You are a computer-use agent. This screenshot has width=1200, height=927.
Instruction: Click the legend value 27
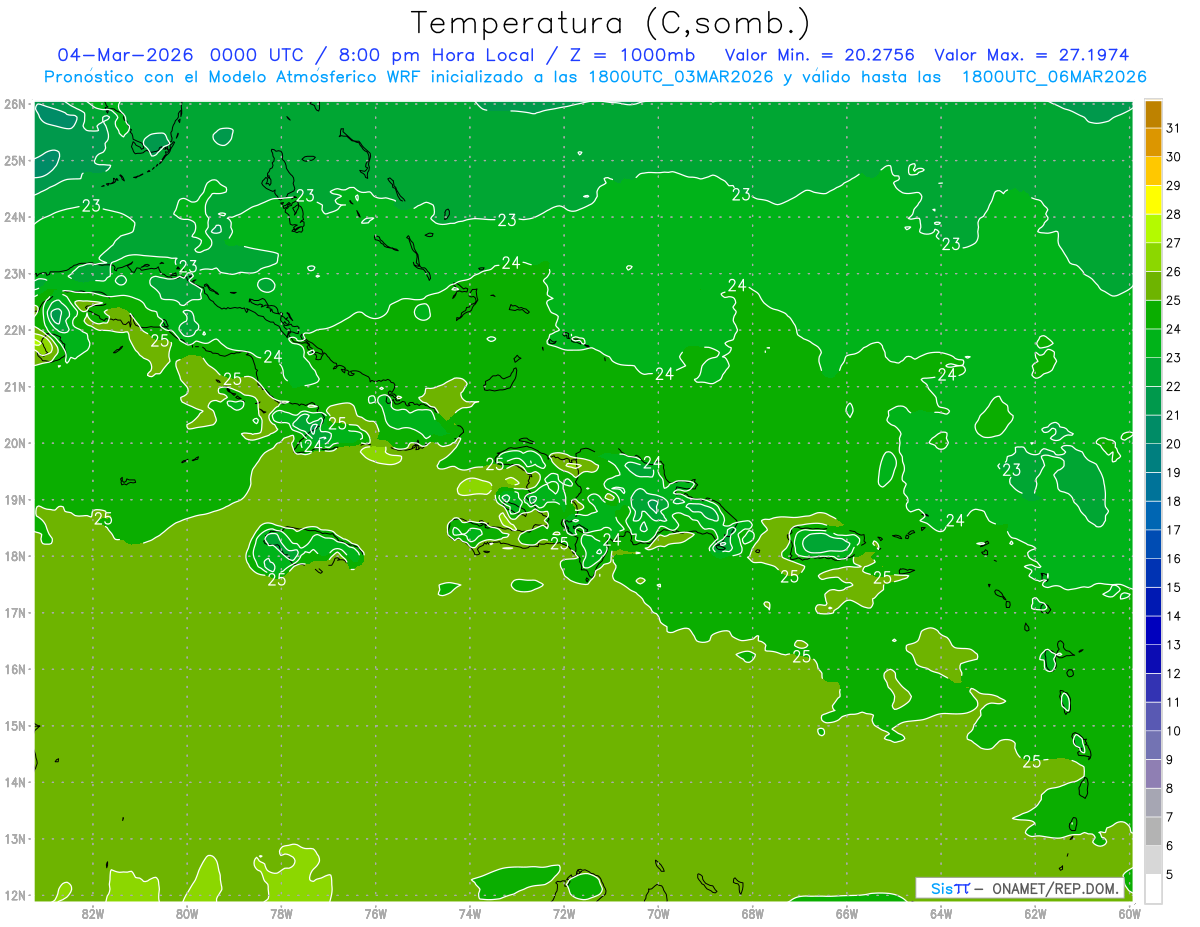[x=1173, y=243]
